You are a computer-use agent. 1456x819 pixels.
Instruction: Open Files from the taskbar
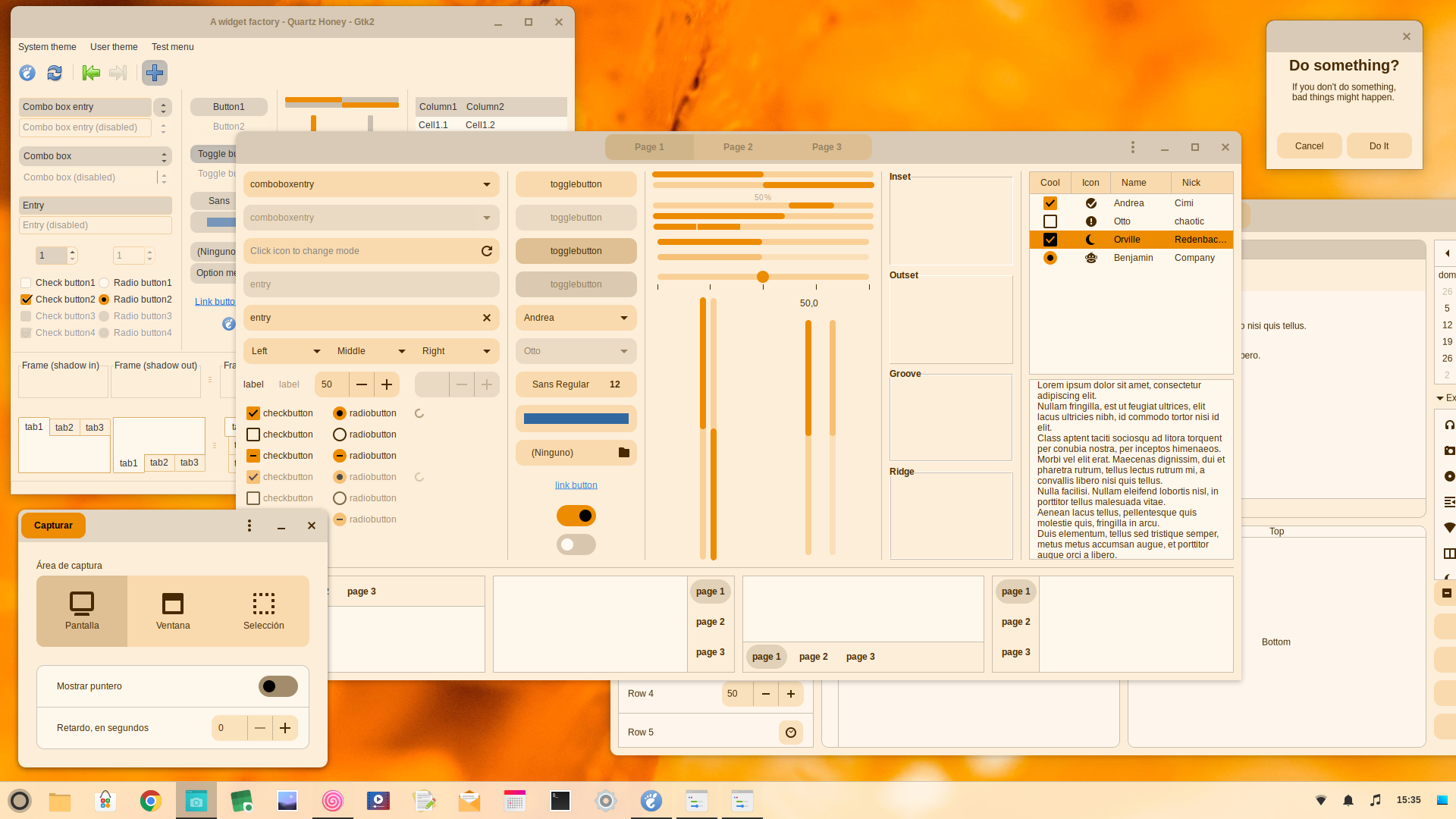tap(60, 801)
